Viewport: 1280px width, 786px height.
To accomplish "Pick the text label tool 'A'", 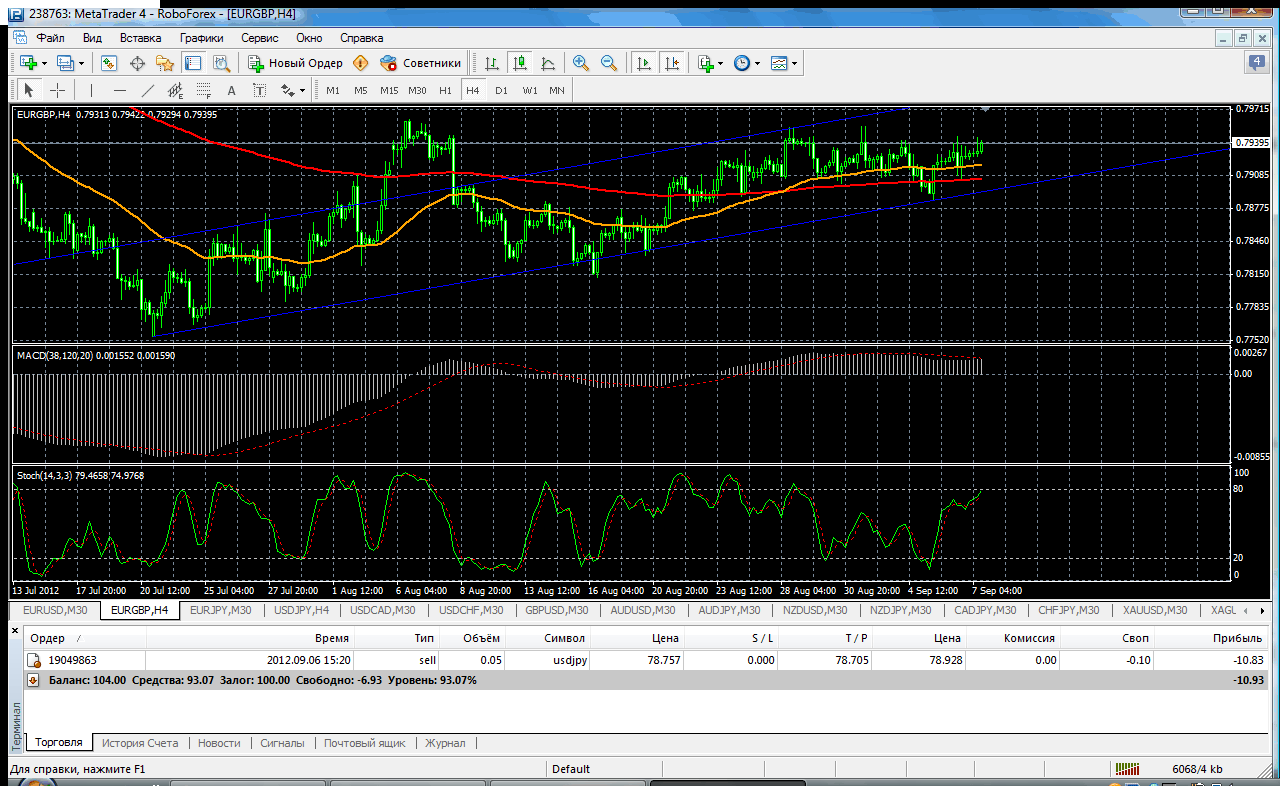I will click(232, 90).
